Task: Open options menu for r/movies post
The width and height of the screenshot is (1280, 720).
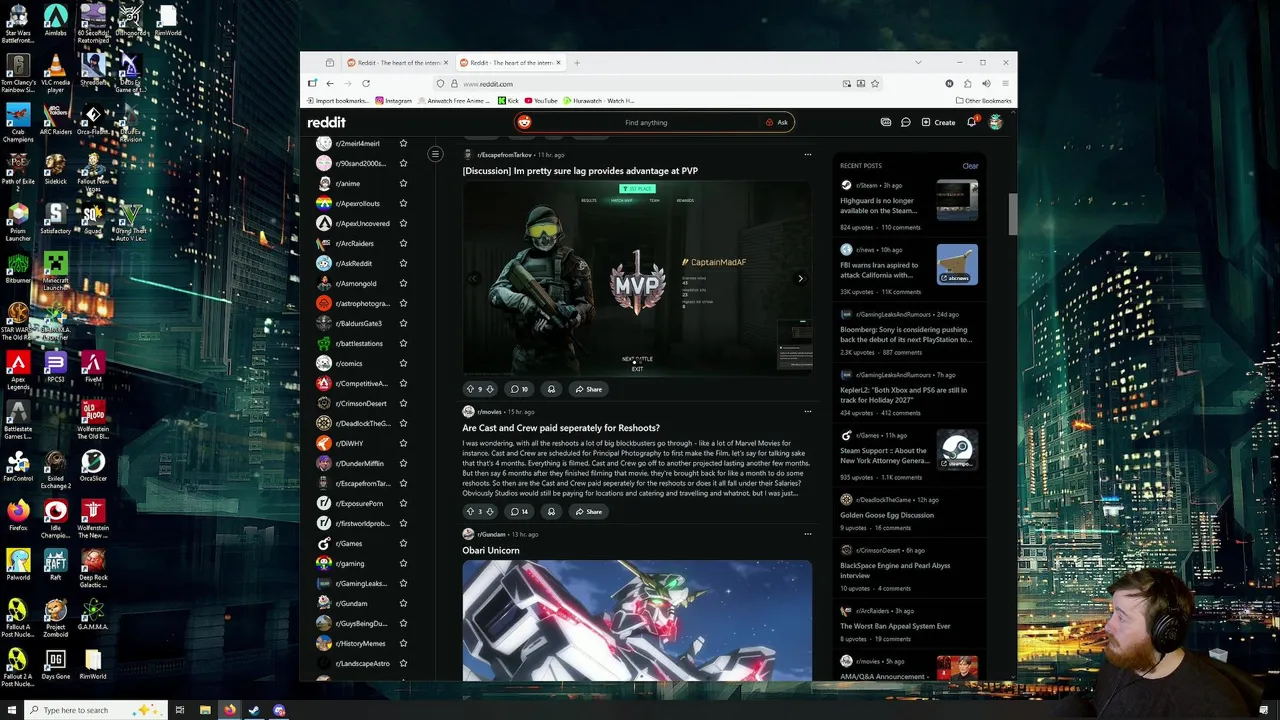Action: click(807, 411)
